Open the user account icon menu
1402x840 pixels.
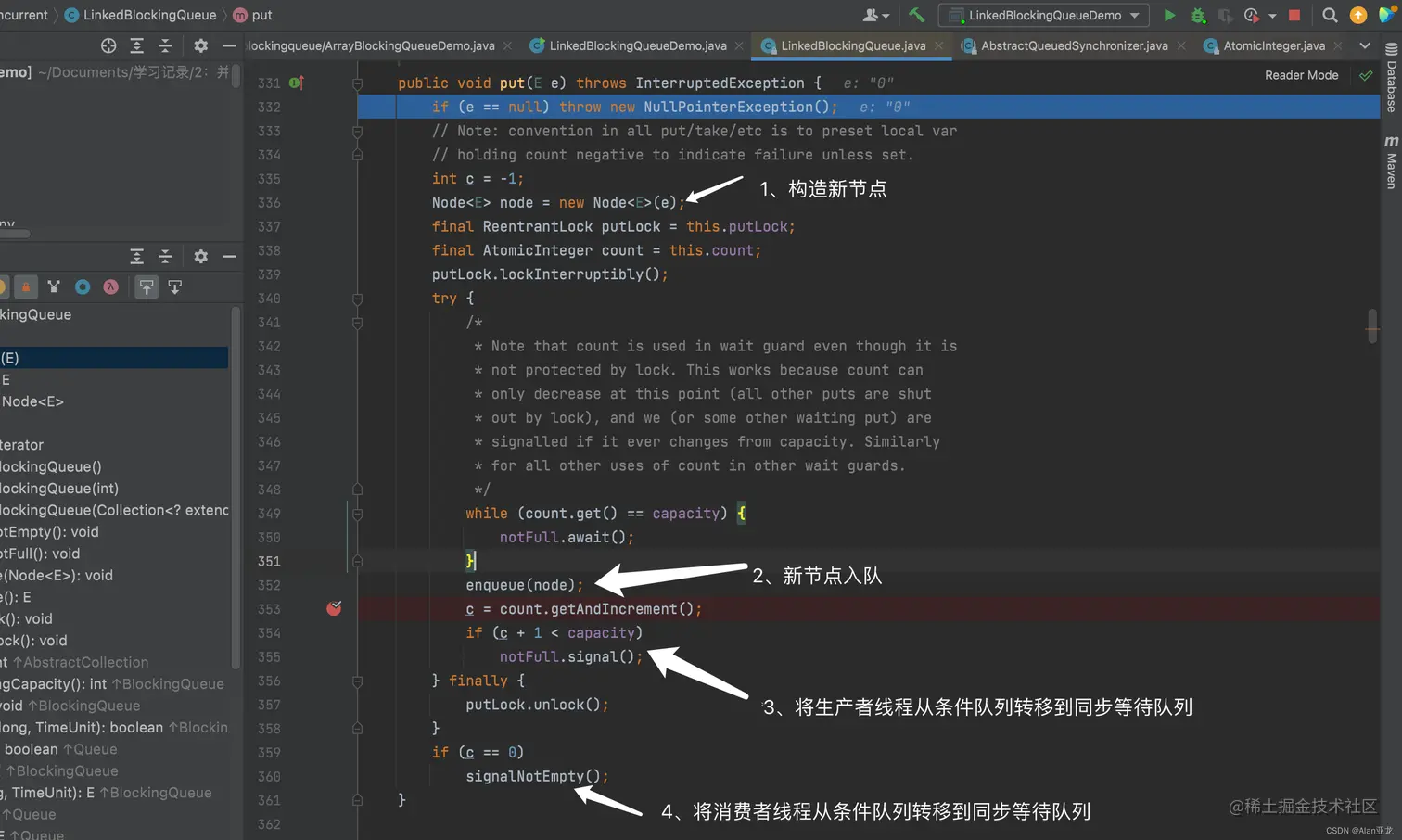click(x=875, y=15)
